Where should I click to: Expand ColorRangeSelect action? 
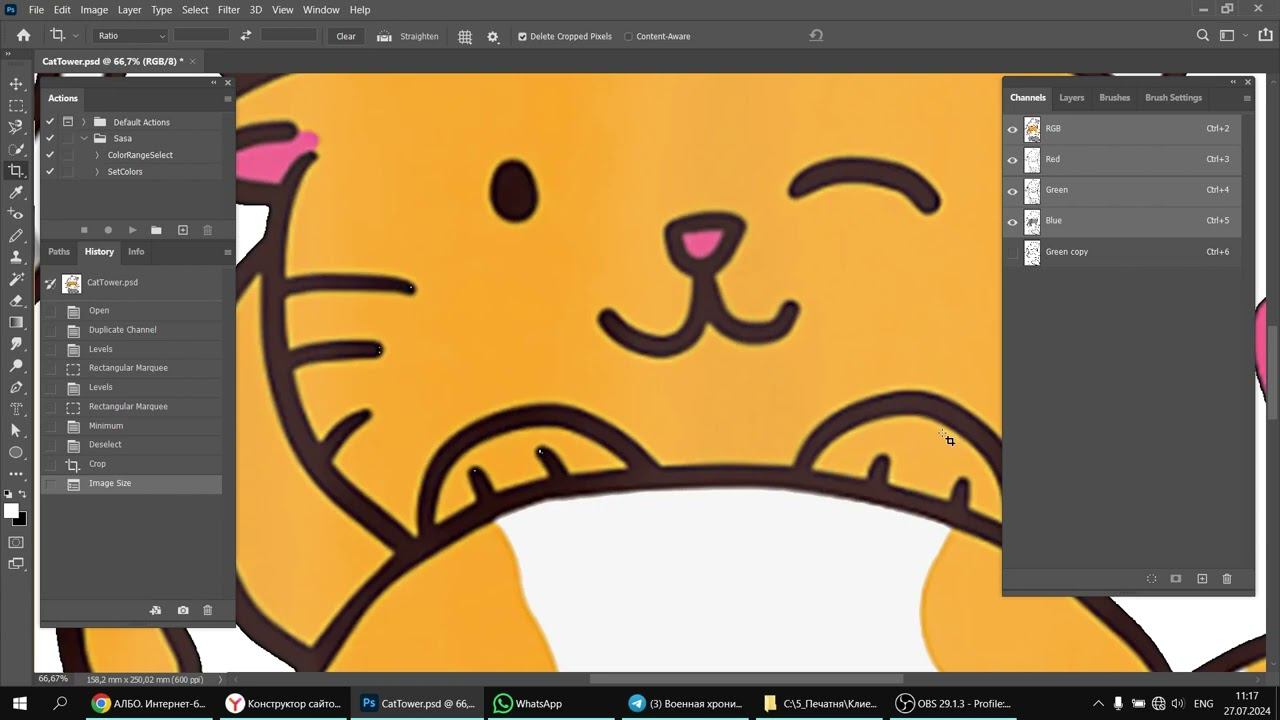(x=97, y=155)
